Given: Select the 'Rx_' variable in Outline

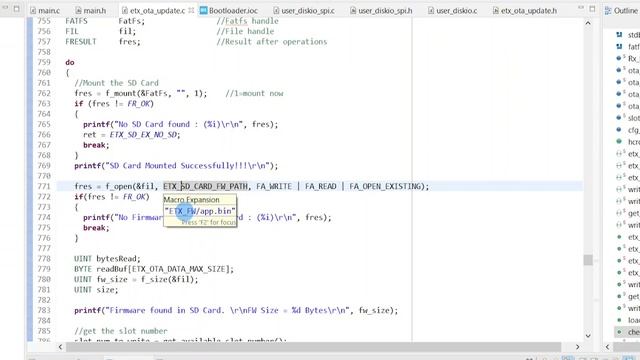Looking at the screenshot, I should [628, 58].
